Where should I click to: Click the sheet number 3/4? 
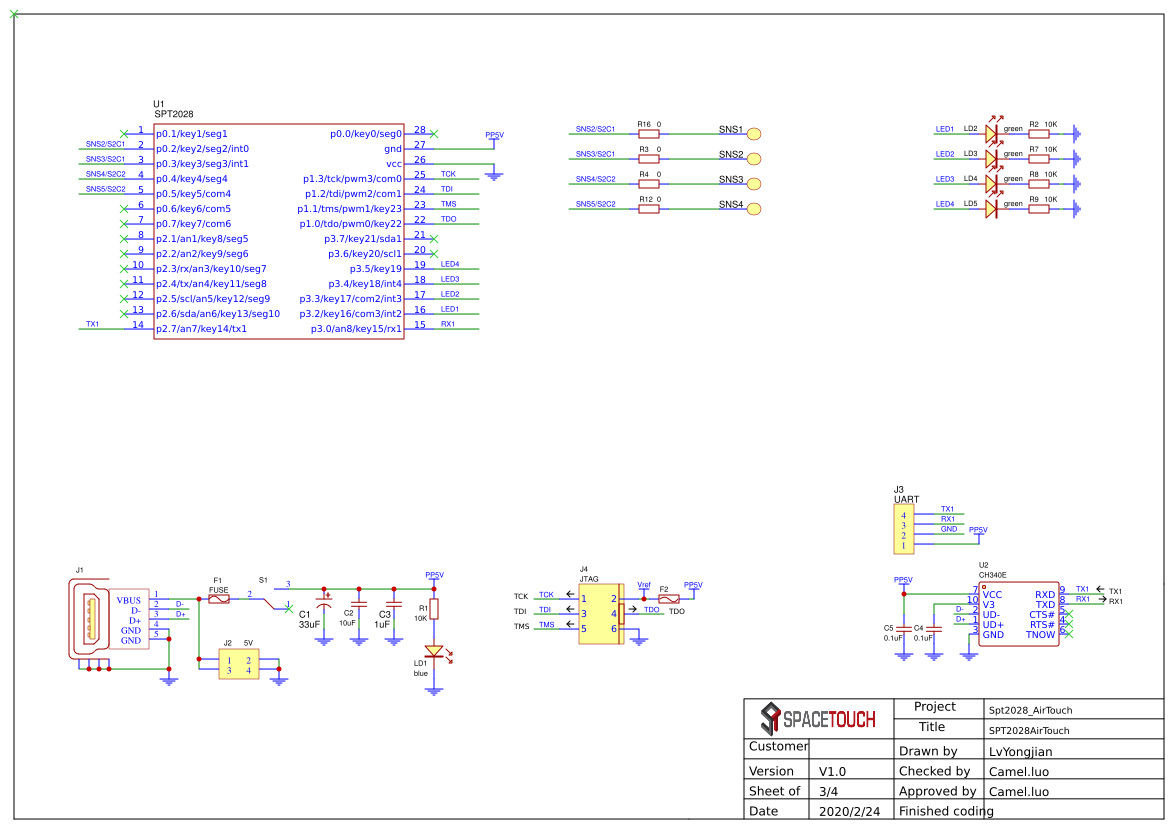[x=828, y=791]
